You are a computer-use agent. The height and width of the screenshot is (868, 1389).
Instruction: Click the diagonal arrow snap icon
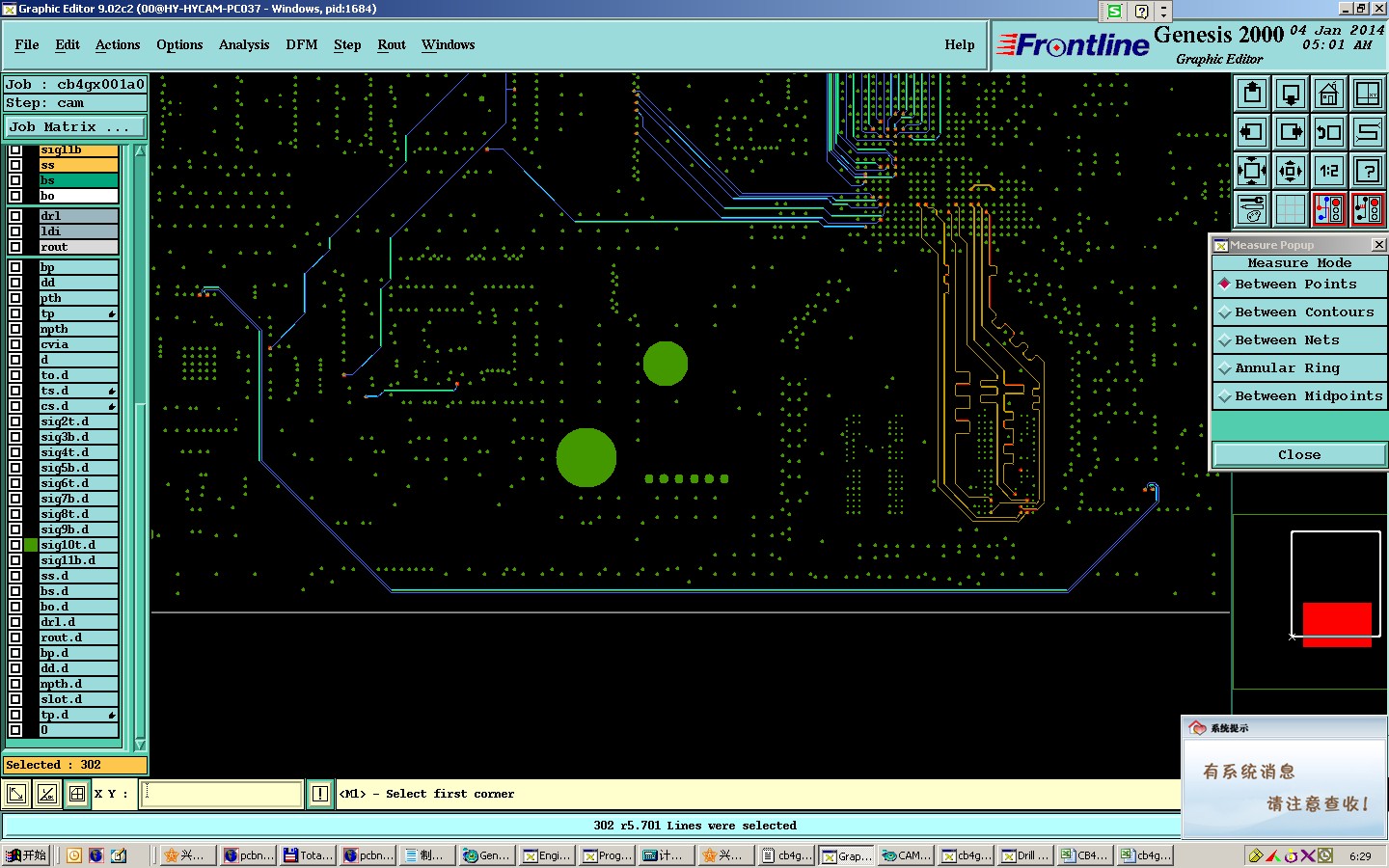[x=16, y=794]
